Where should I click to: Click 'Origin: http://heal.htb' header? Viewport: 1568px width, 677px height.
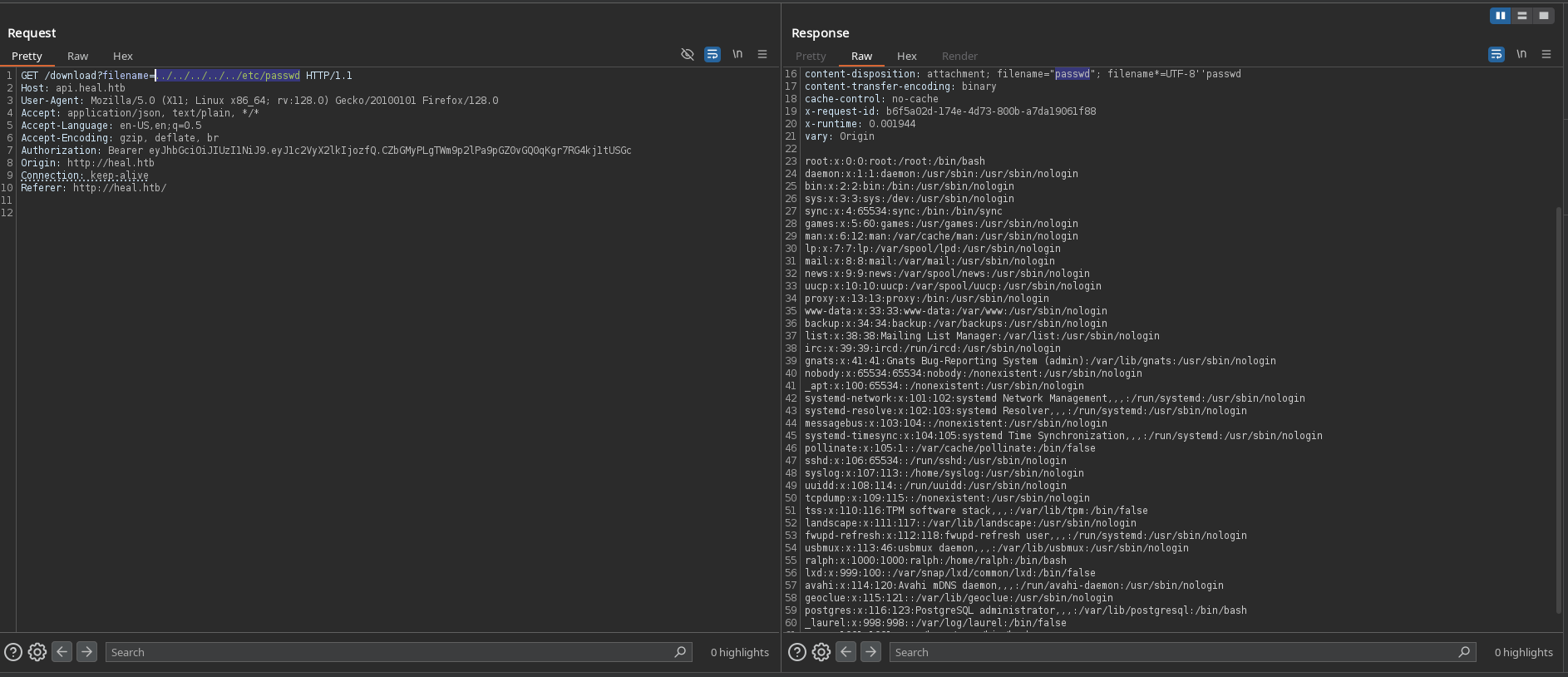coord(87,163)
